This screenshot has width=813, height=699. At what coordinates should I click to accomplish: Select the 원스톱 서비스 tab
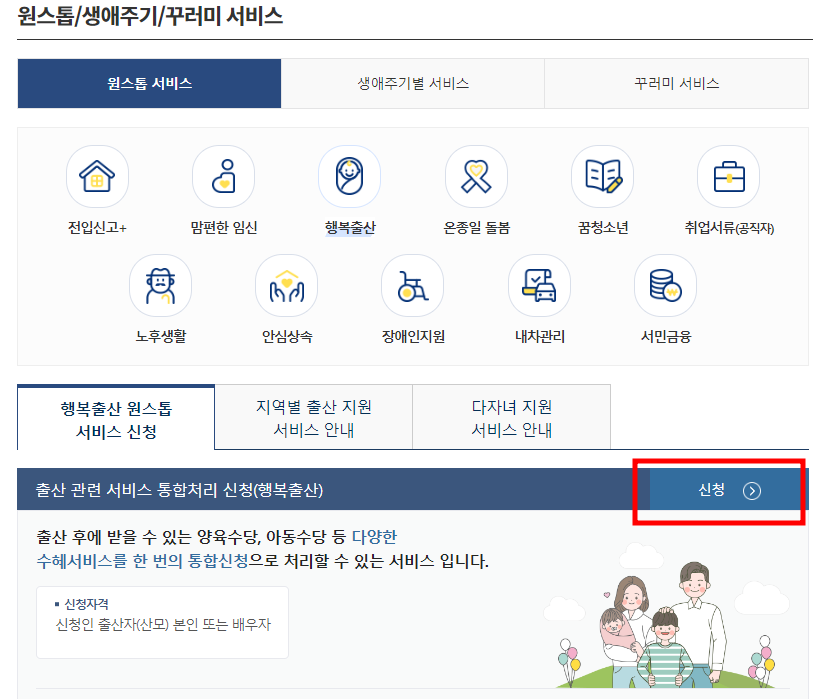[x=149, y=84]
